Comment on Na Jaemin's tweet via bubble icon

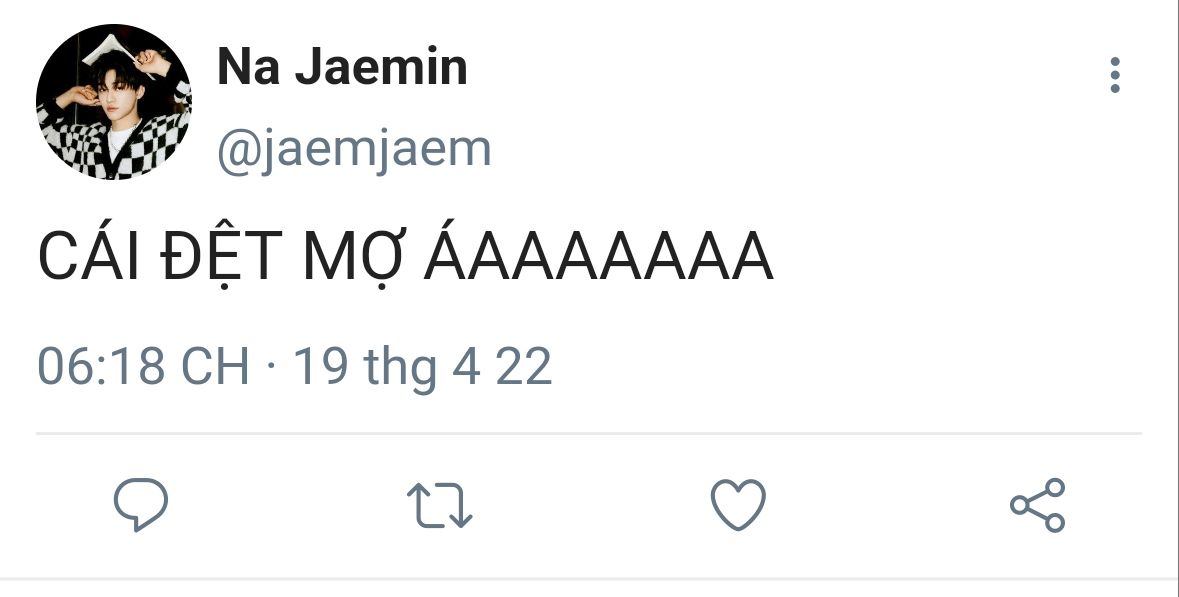[x=141, y=505]
